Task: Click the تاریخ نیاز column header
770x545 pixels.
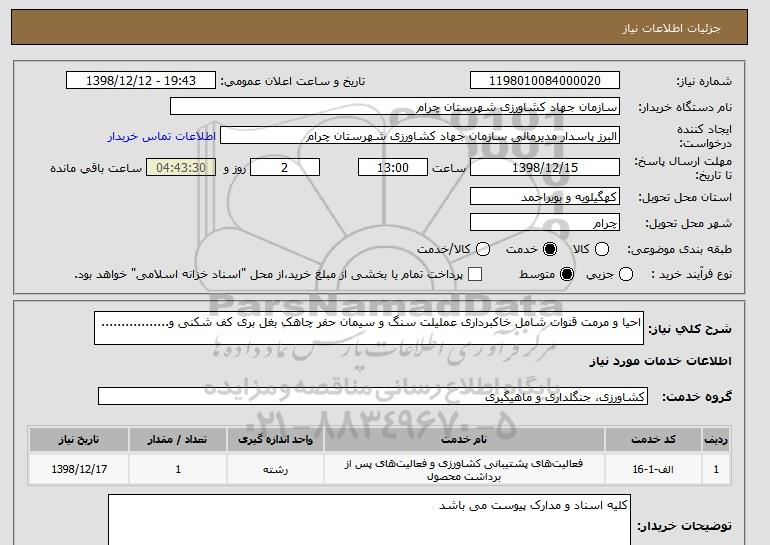Action: click(79, 439)
